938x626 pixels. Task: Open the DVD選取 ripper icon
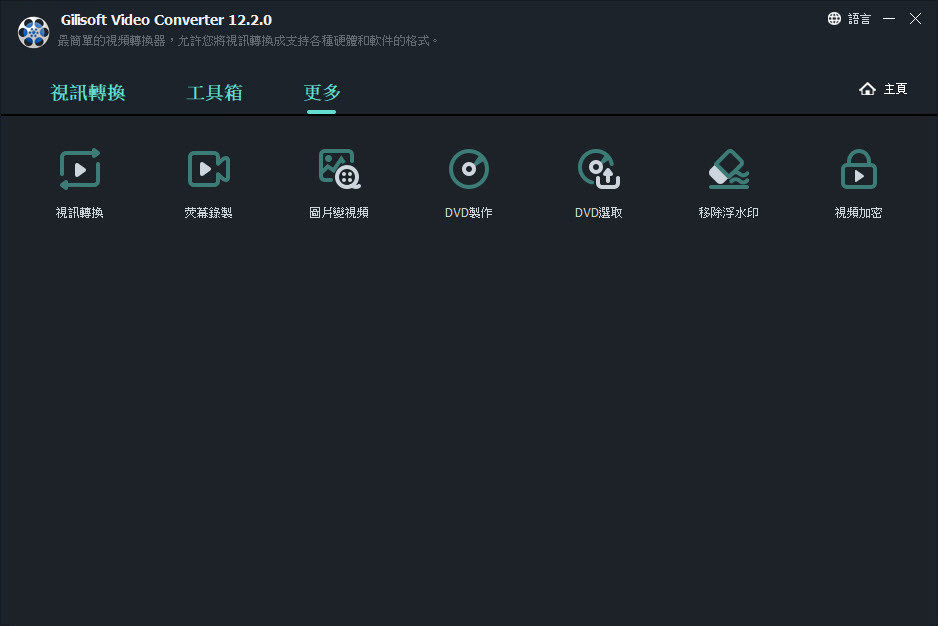pyautogui.click(x=599, y=169)
